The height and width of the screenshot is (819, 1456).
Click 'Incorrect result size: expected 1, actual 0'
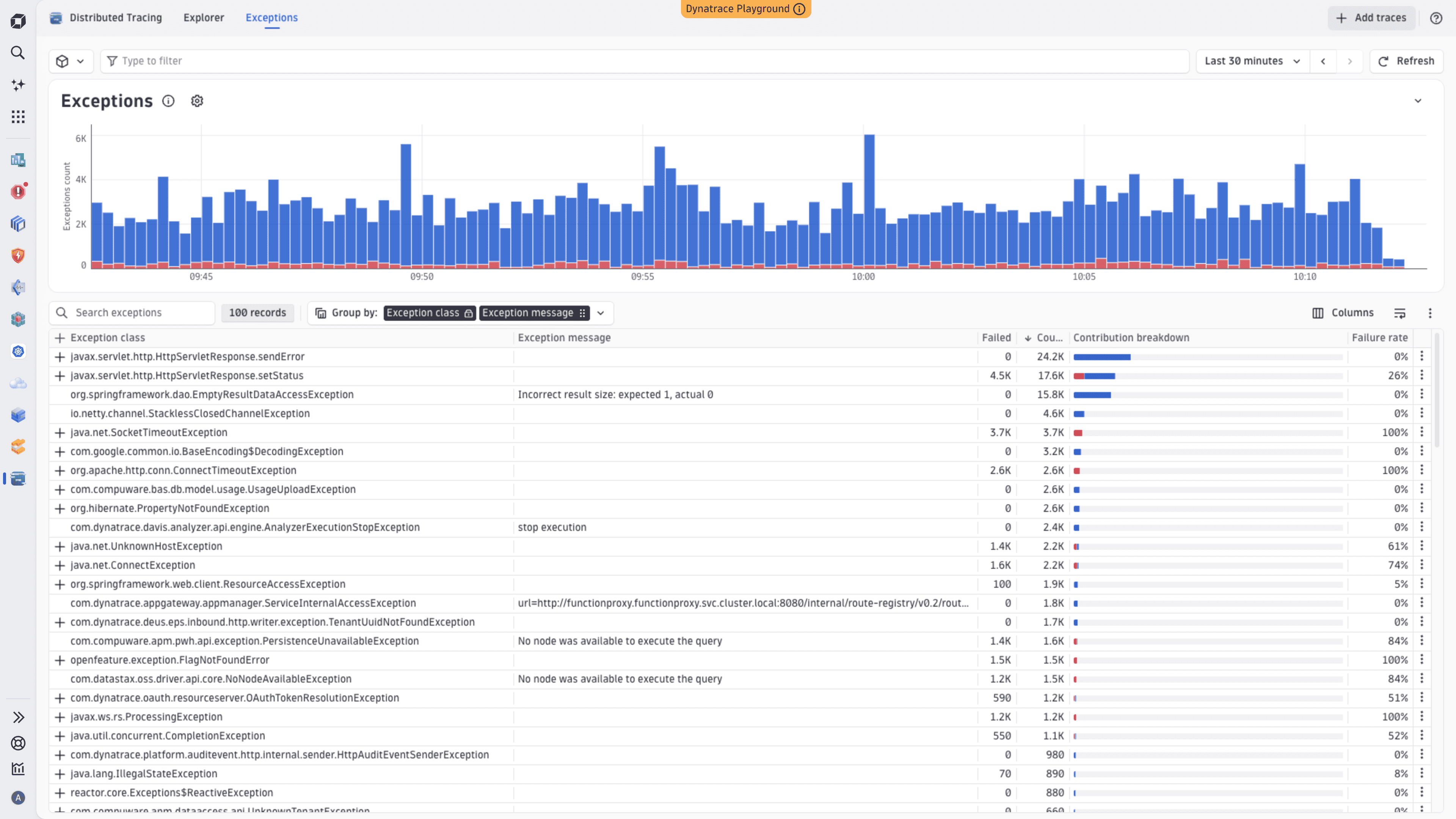(x=615, y=394)
